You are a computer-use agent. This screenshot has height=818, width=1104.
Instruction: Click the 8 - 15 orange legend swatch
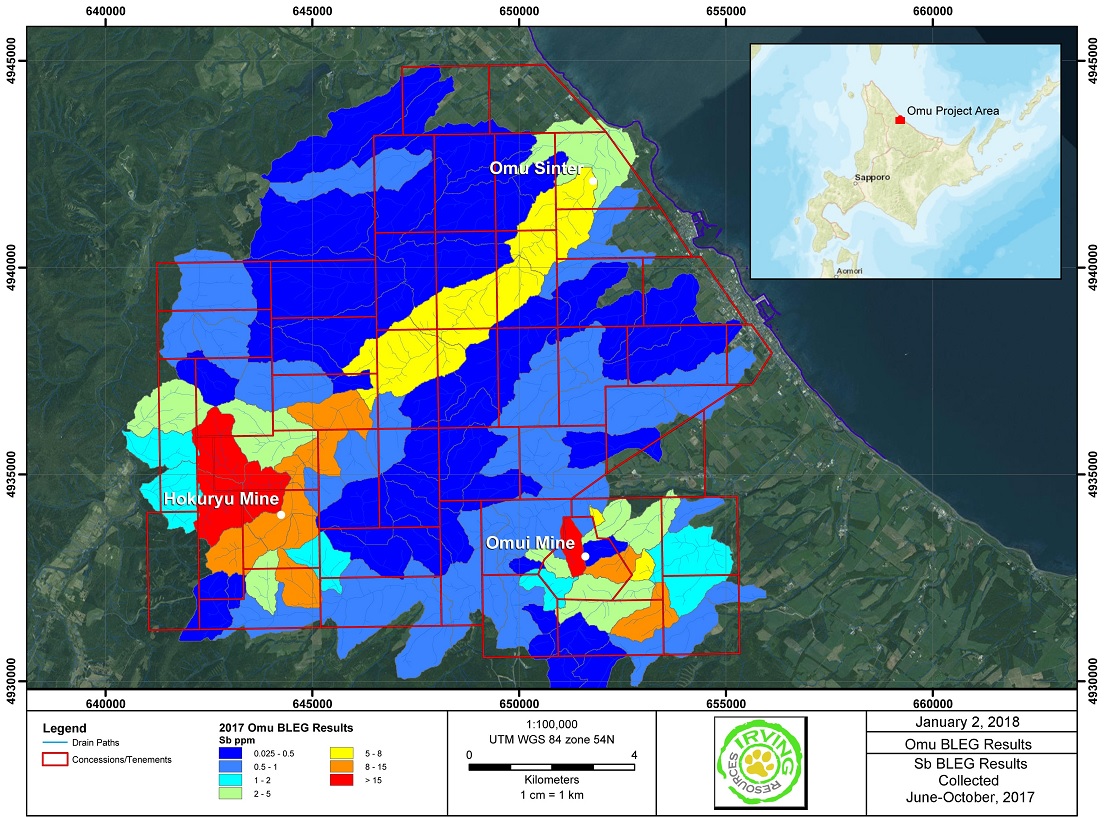[x=341, y=767]
